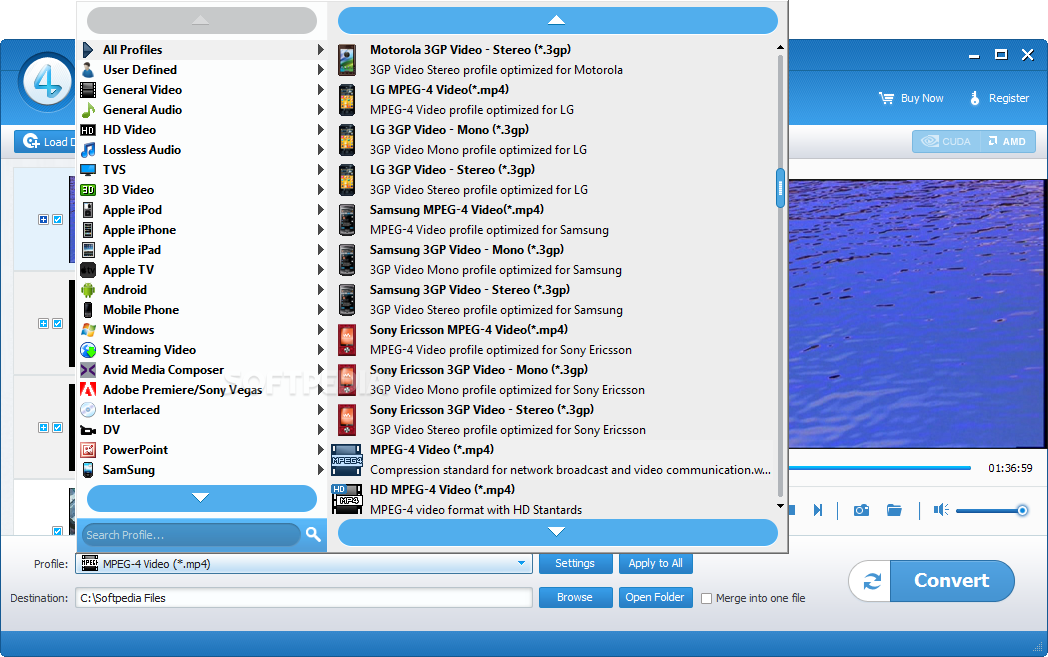The height and width of the screenshot is (657, 1048).
Task: Select the User Defined person icon
Action: pyautogui.click(x=88, y=70)
